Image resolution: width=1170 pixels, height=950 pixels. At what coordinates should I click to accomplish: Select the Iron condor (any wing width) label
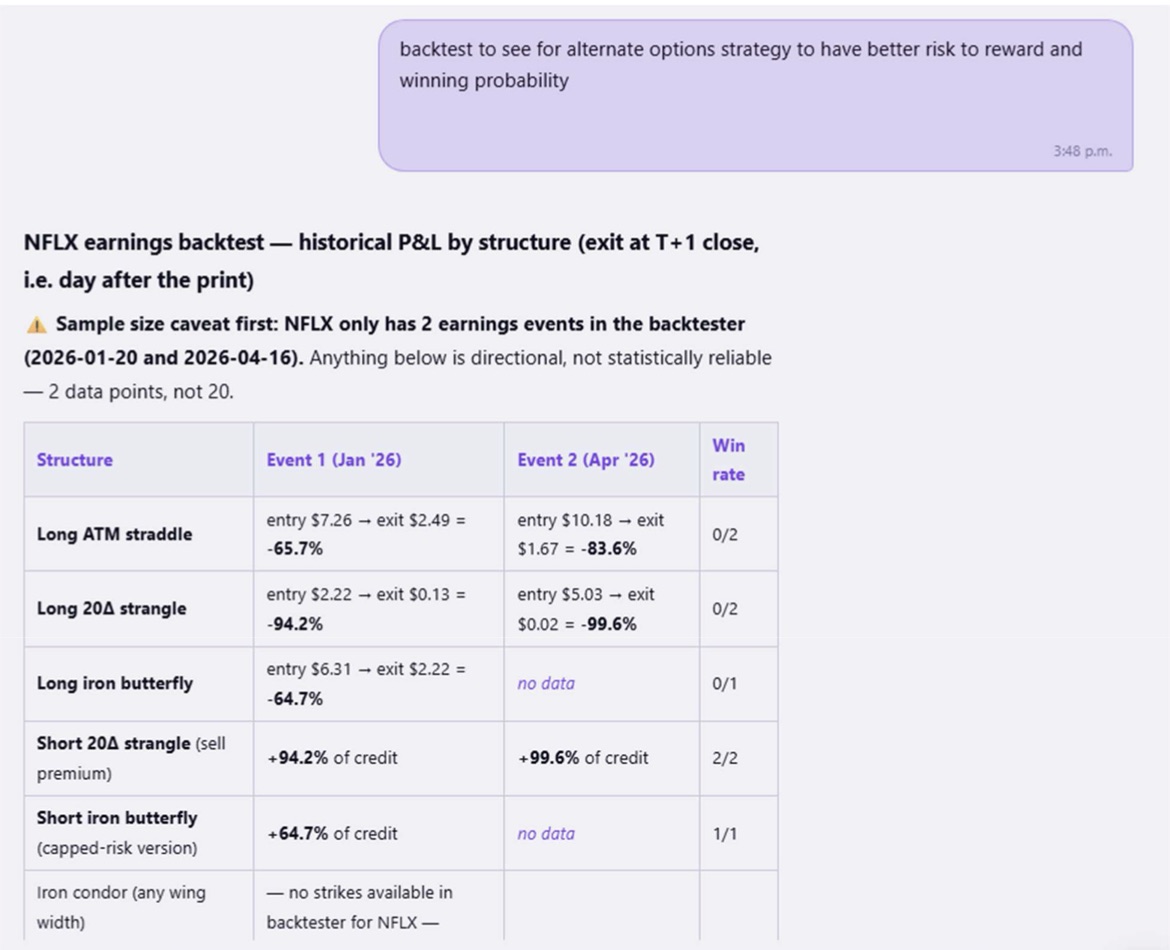(121, 907)
